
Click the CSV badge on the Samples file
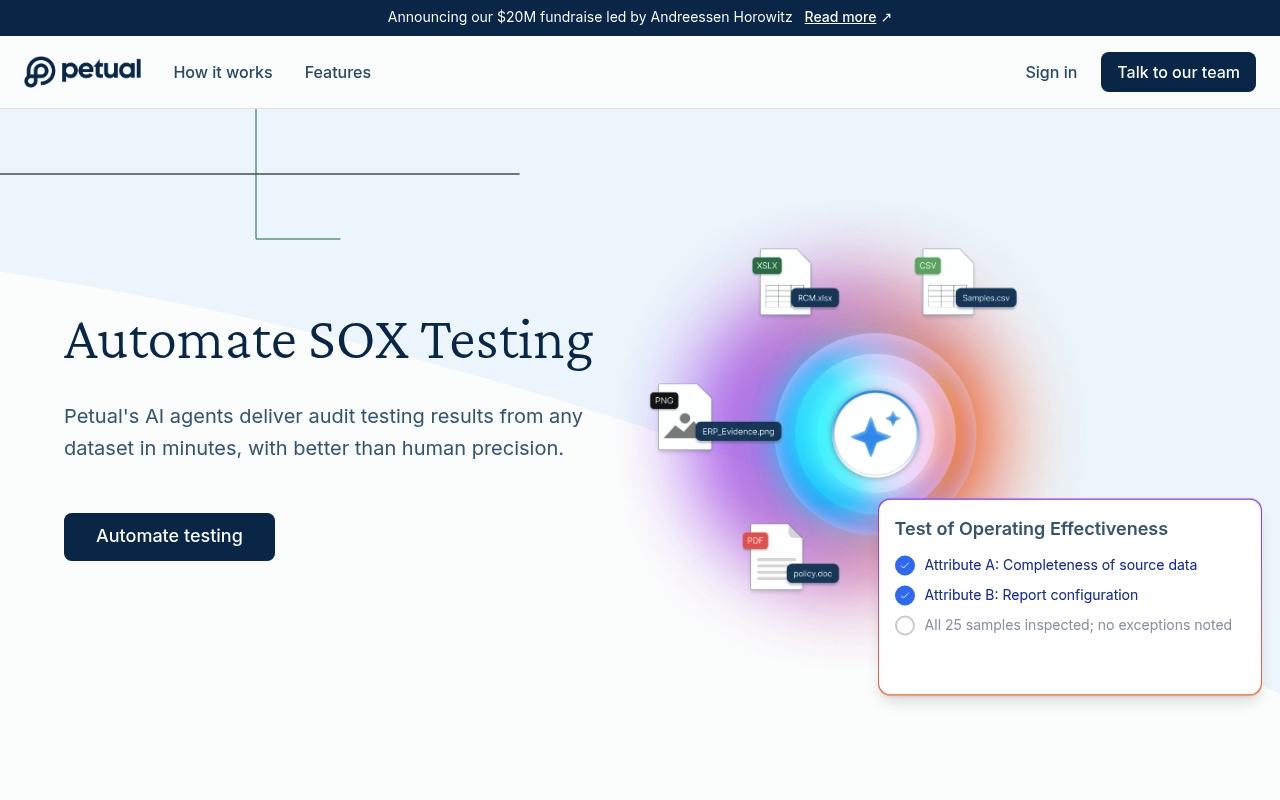click(928, 266)
